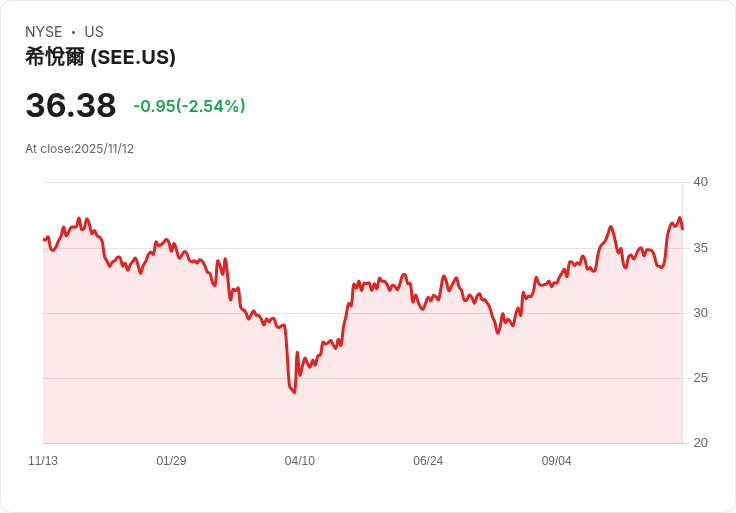The image size is (736, 513).
Task: Click the US market label
Action: [94, 32]
